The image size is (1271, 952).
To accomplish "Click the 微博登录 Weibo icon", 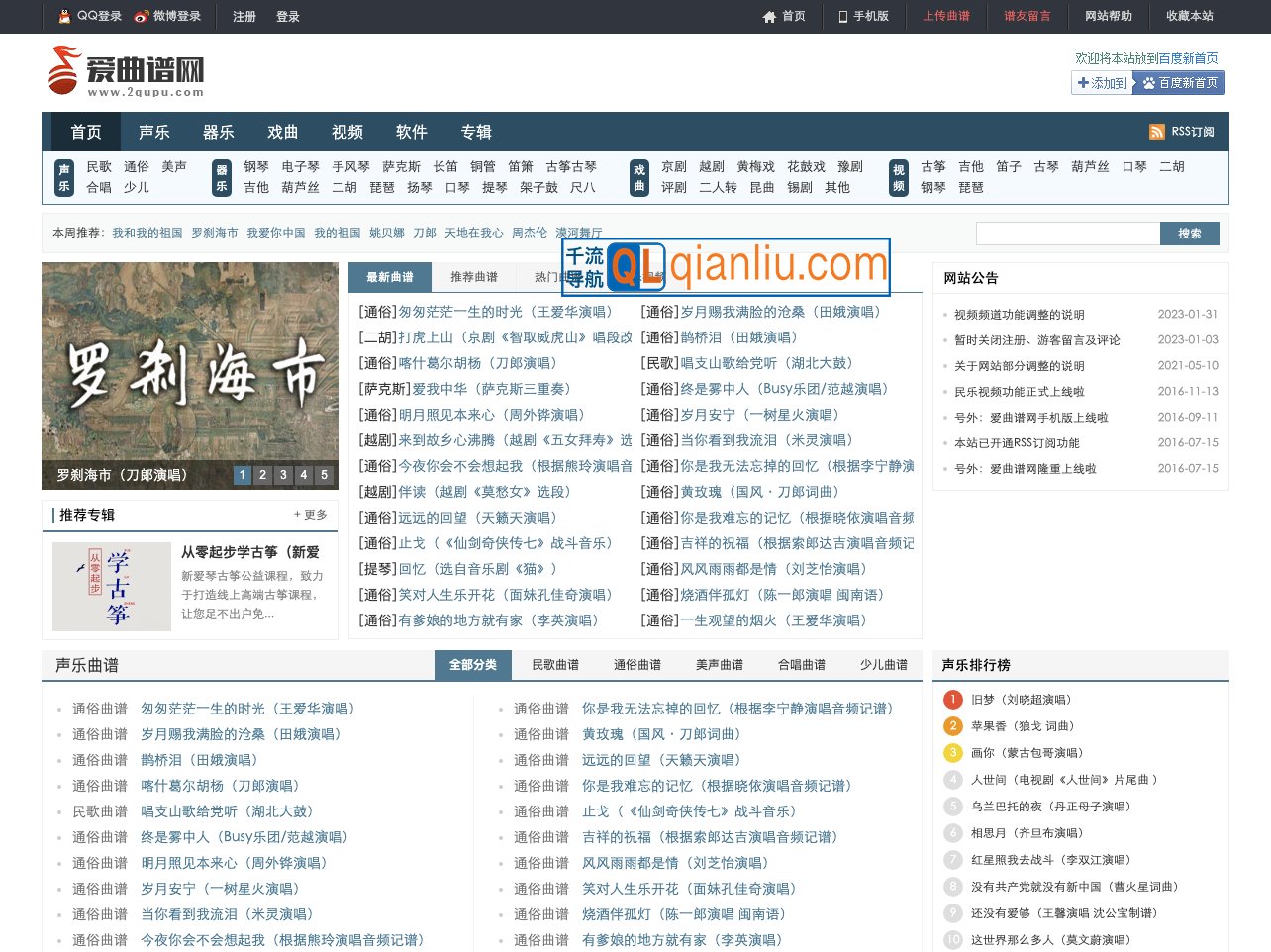I will pyautogui.click(x=142, y=16).
